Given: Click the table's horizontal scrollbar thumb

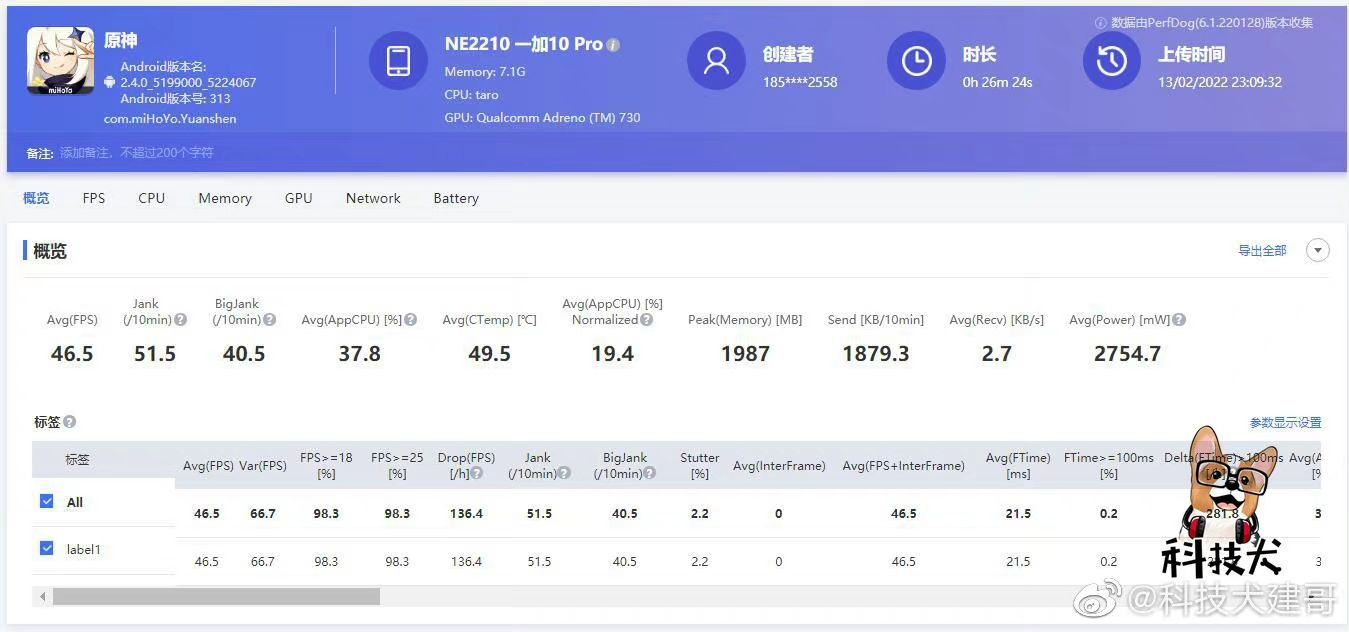Looking at the screenshot, I should pyautogui.click(x=216, y=597).
